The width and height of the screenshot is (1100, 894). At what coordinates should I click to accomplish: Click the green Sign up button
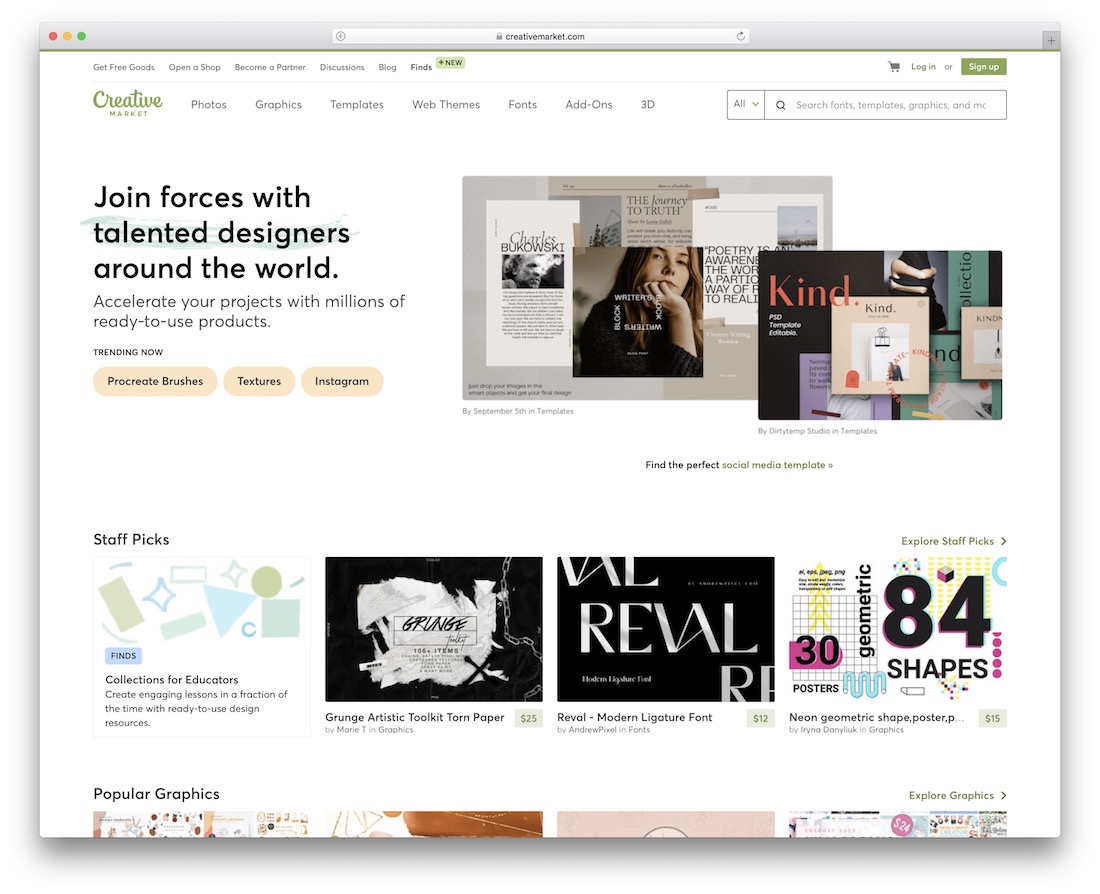click(x=984, y=67)
